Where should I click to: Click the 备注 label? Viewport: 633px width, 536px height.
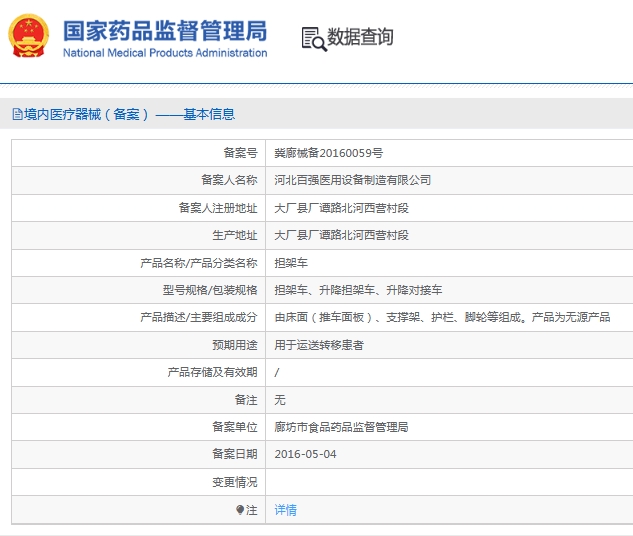[x=246, y=400]
